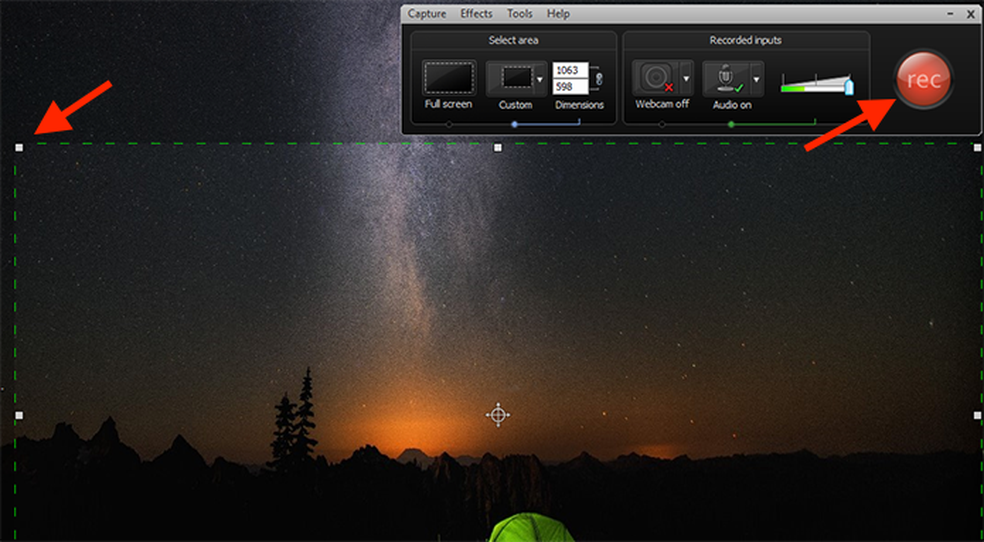Open the Help menu
Screen dimensions: 984x542
tap(558, 14)
